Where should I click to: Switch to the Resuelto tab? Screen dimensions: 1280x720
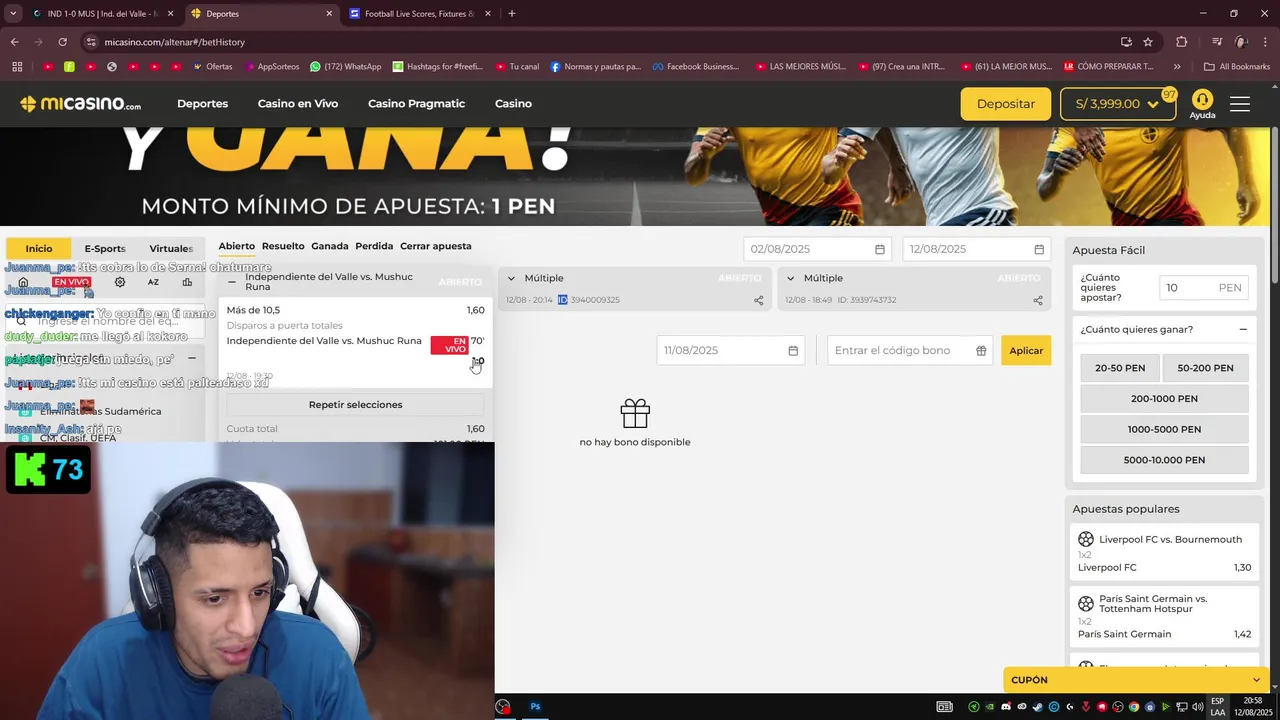[x=283, y=246]
